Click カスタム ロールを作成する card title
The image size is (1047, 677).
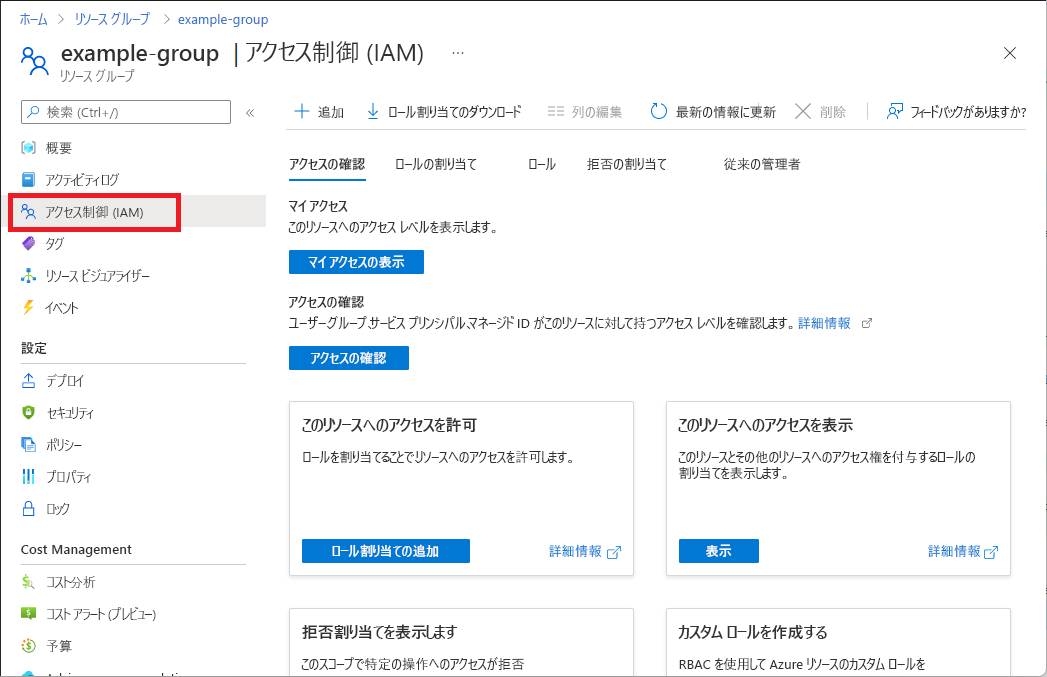tap(753, 632)
